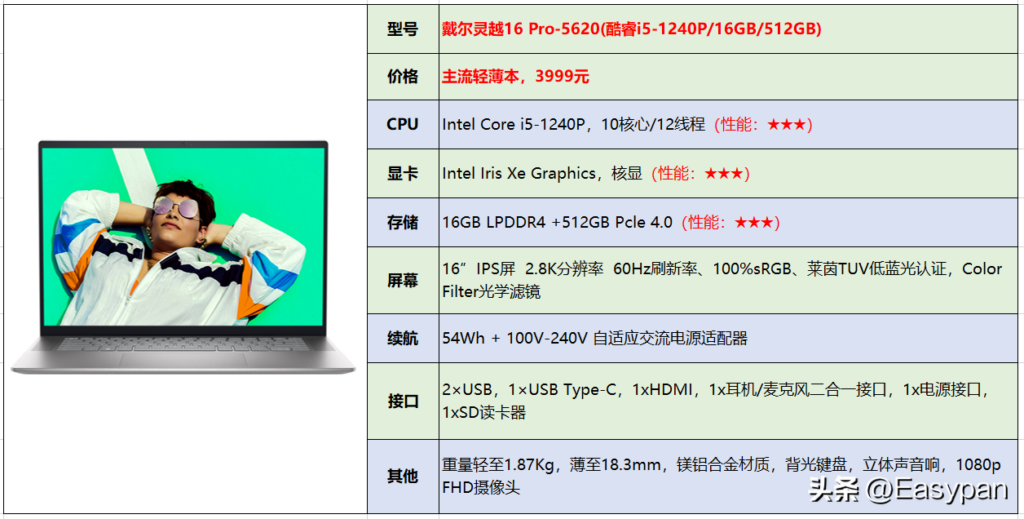Select the 屏幕 header cell

403,281
